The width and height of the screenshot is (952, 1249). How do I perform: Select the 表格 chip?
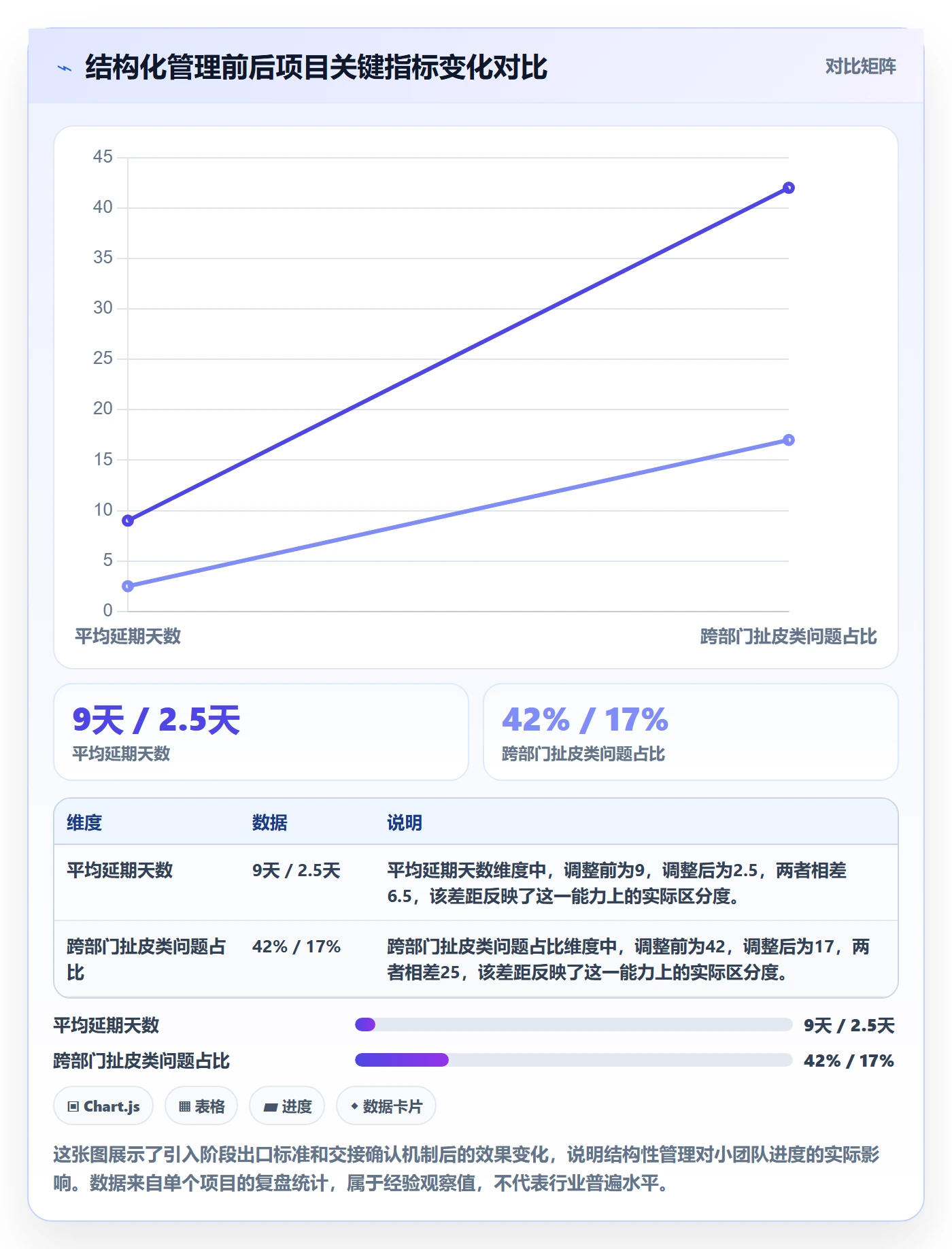tap(201, 1106)
